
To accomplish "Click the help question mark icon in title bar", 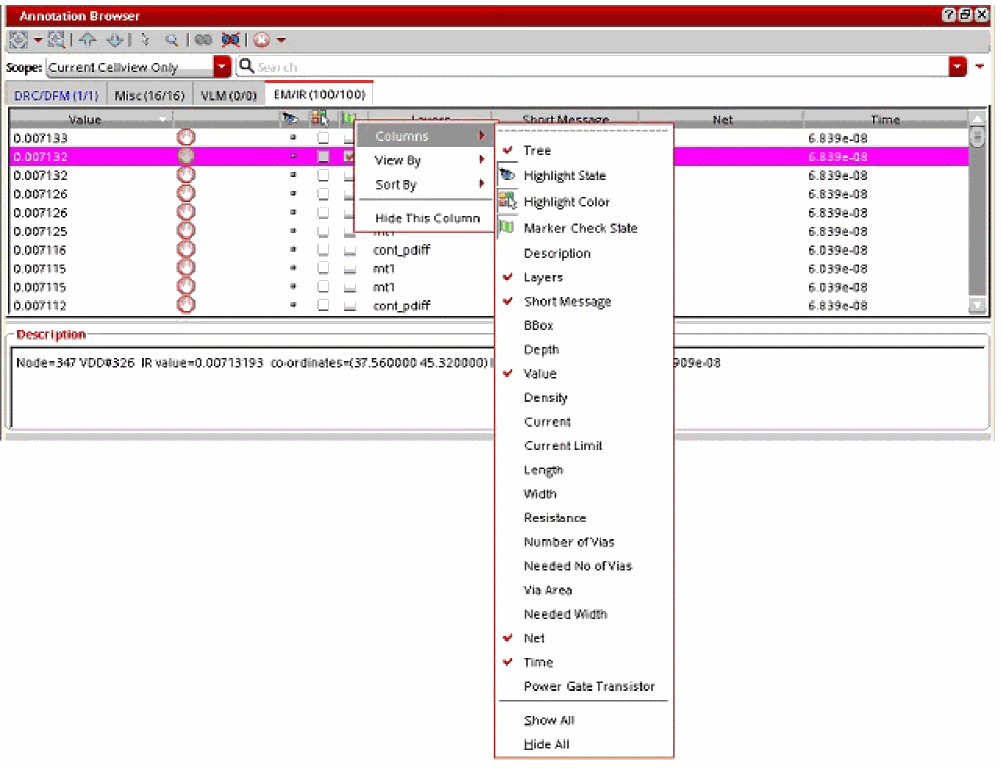I will tap(948, 15).
